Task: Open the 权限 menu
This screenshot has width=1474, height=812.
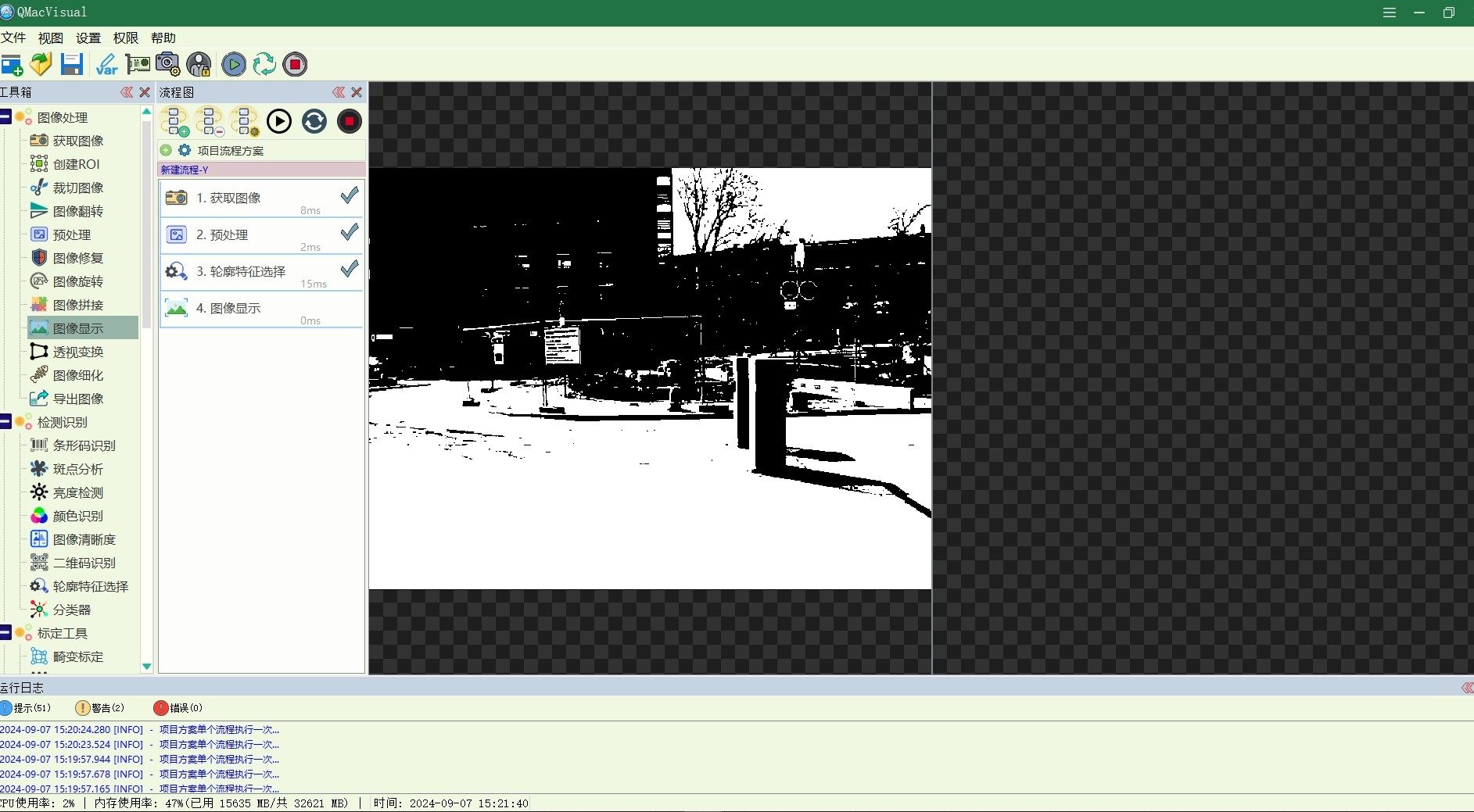Action: [126, 38]
